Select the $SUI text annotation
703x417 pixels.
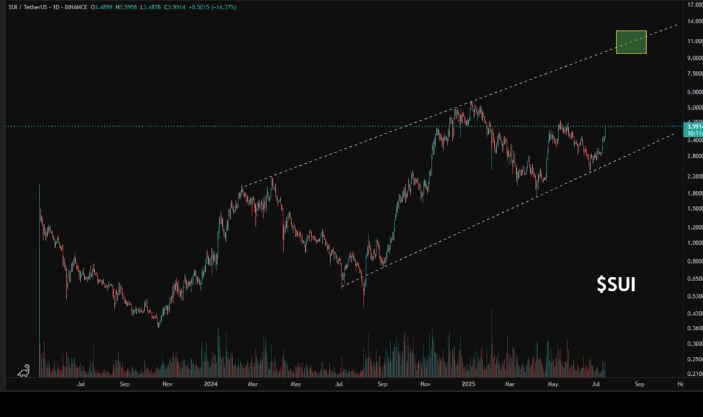[616, 284]
